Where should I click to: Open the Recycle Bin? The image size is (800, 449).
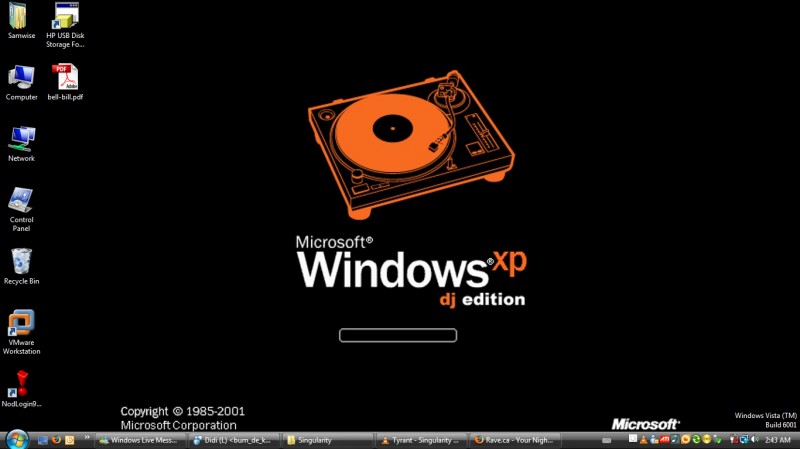[x=21, y=267]
